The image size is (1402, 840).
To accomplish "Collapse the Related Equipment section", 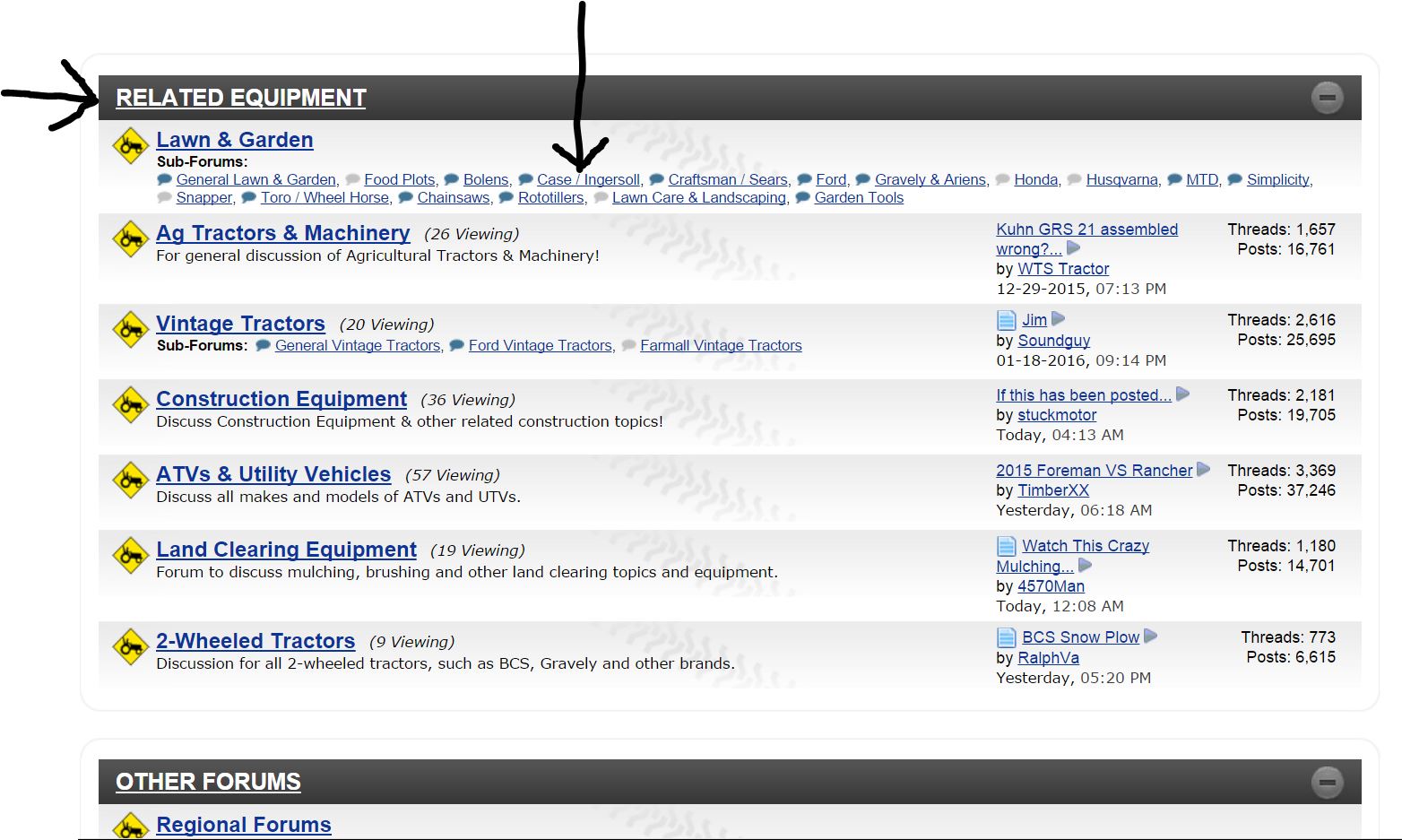I will (1327, 97).
